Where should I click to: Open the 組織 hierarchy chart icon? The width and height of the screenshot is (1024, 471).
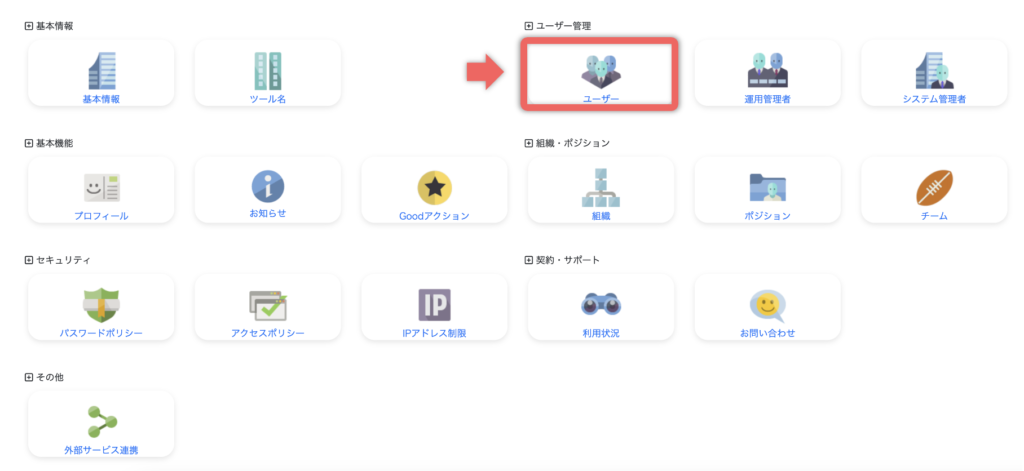click(x=600, y=187)
